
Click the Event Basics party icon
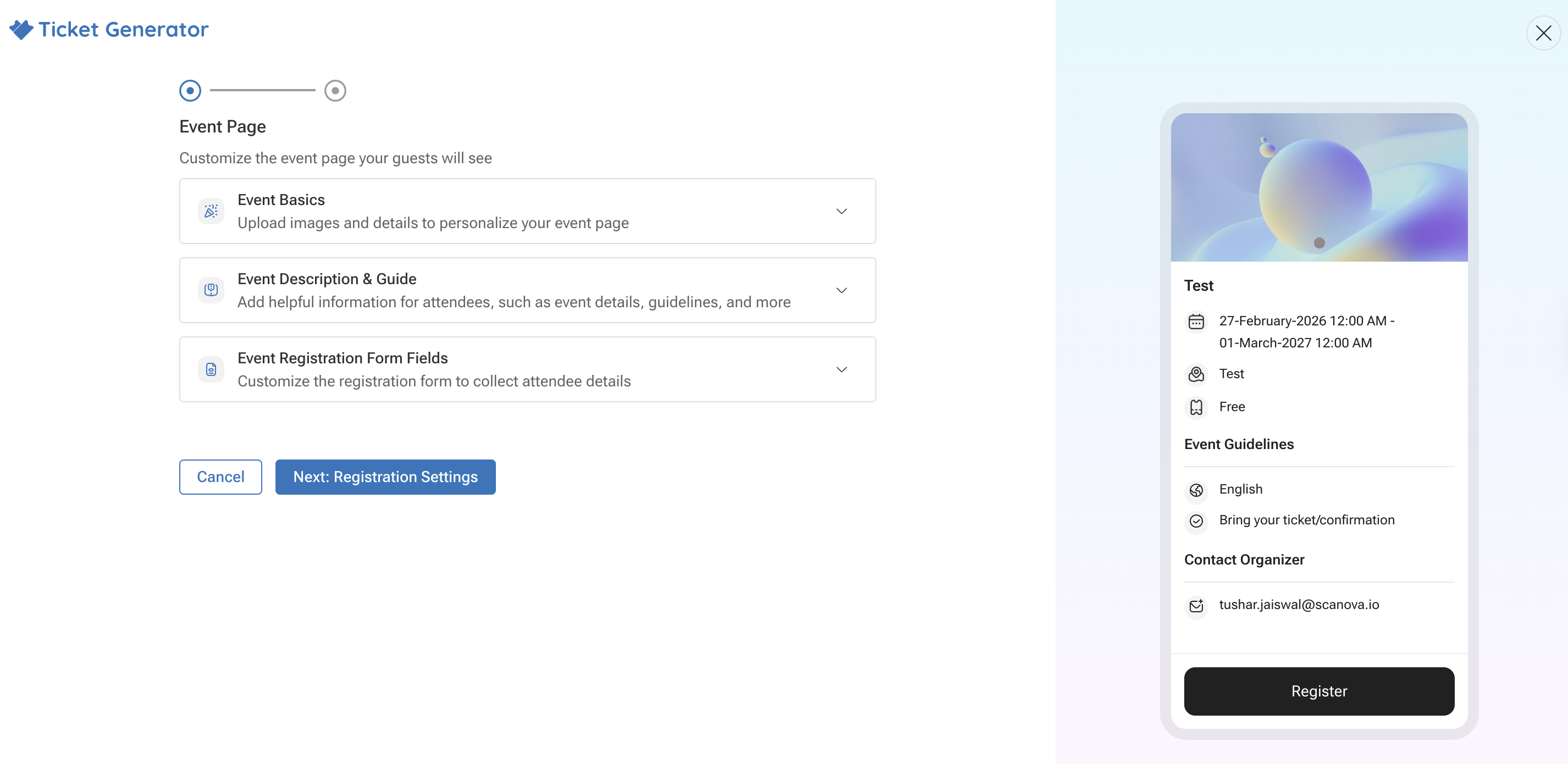(x=211, y=211)
